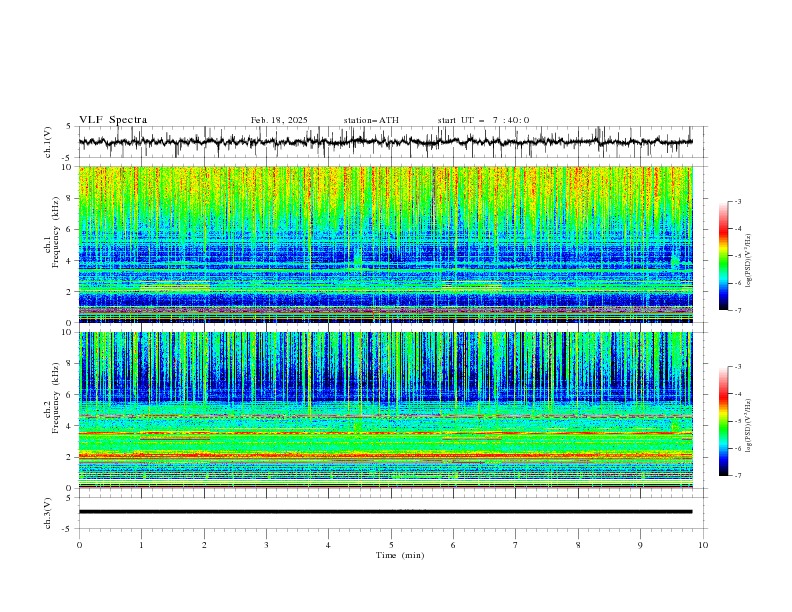
Task: Click the ch.2 PSD color scale bar
Action: click(724, 421)
